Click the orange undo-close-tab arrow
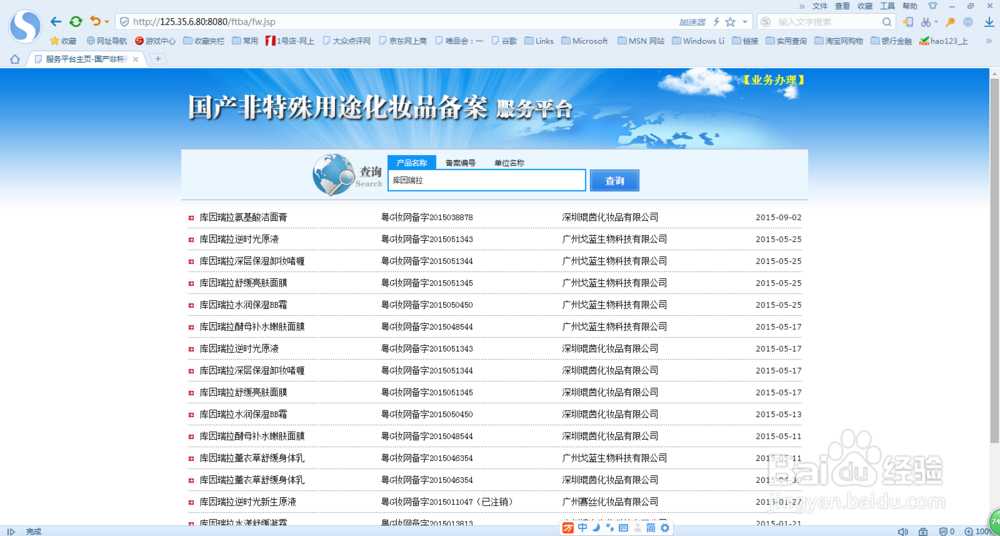The height and width of the screenshot is (536, 1000). (x=95, y=21)
